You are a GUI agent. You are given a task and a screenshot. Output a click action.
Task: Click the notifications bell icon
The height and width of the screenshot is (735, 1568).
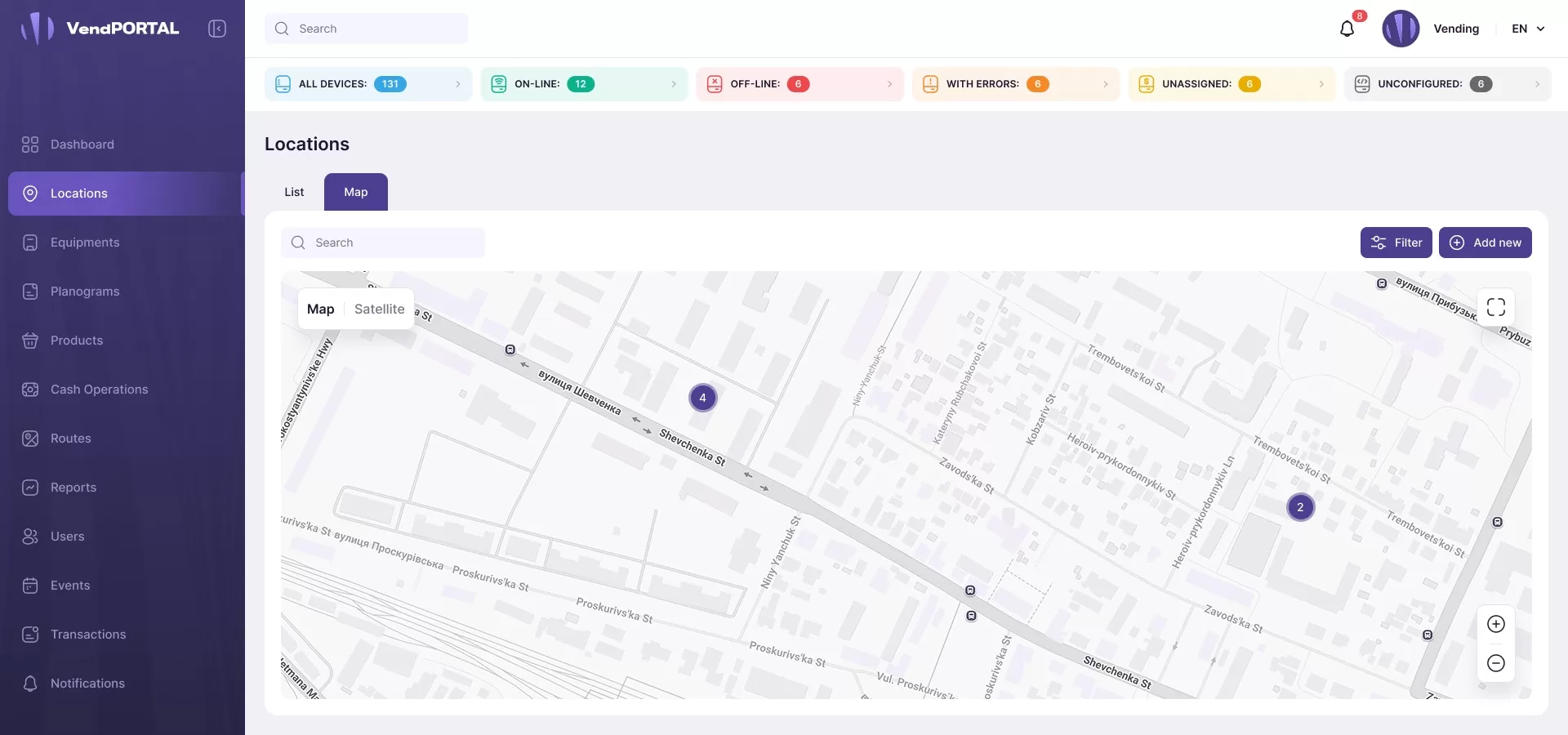1347,29
